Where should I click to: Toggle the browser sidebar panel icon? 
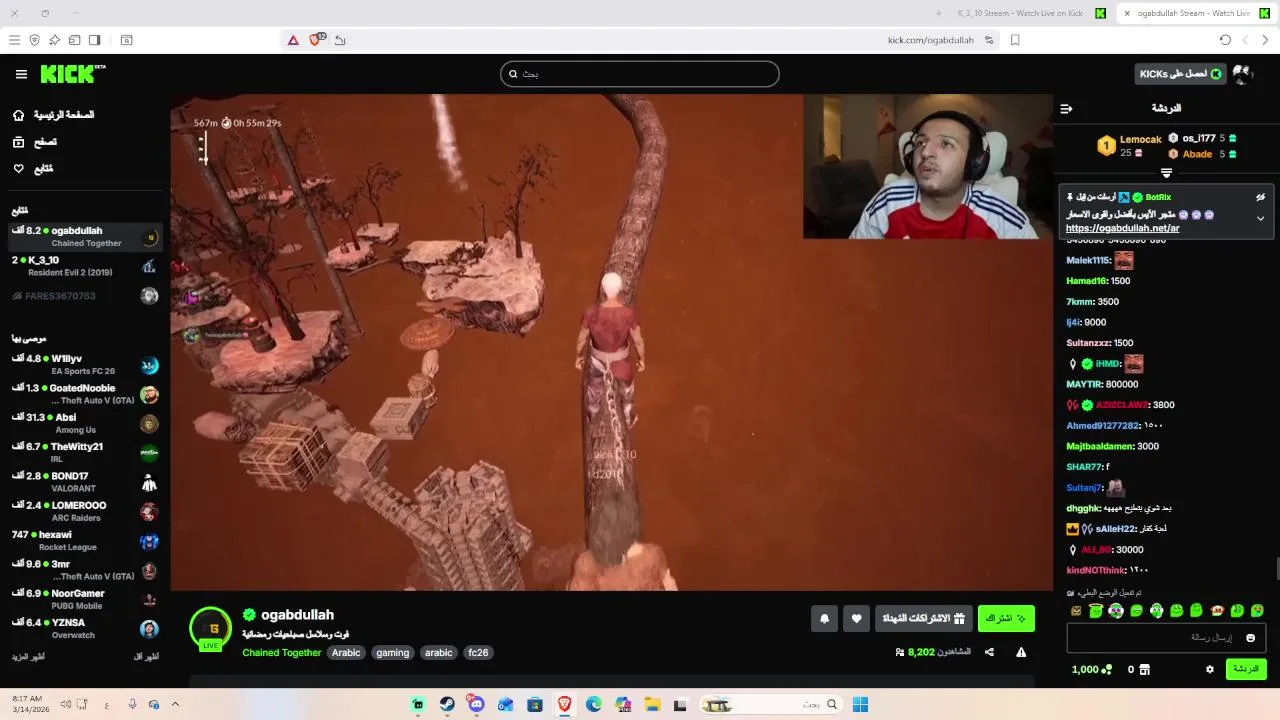point(94,40)
